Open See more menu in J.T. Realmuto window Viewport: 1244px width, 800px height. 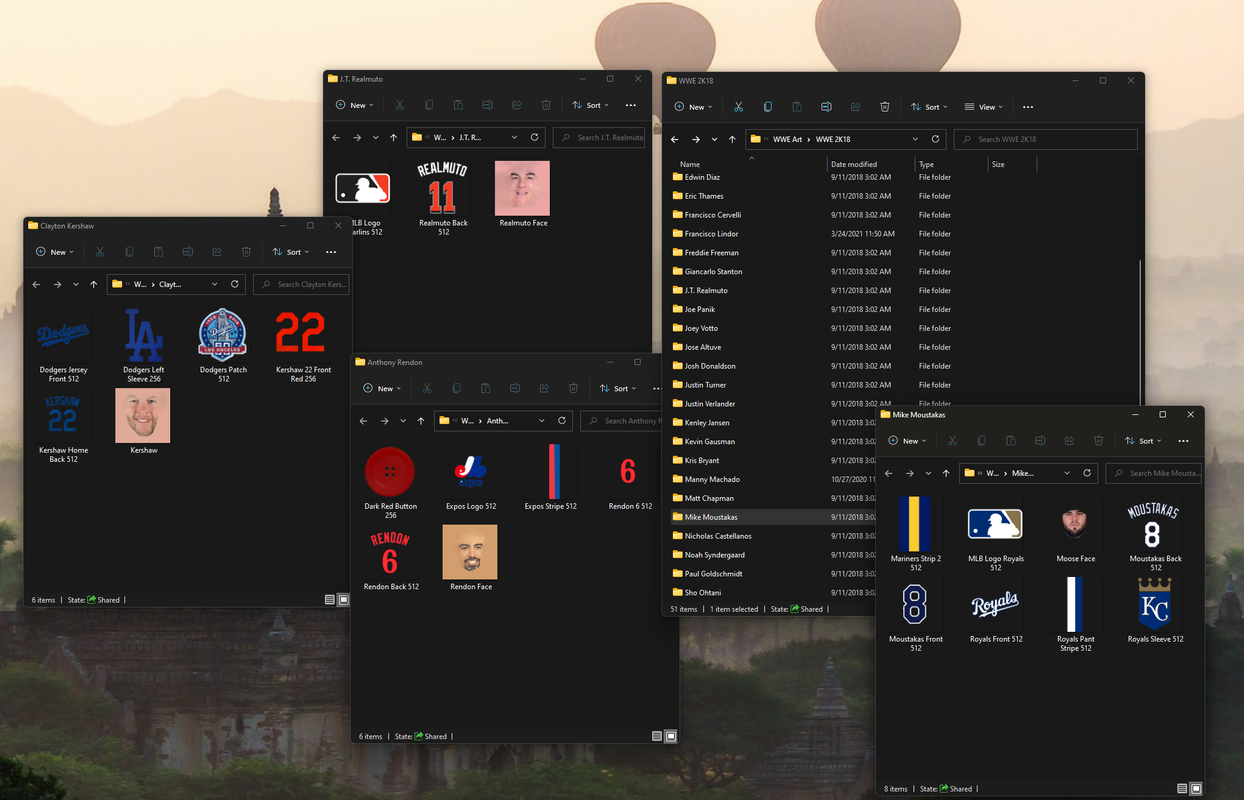630,105
